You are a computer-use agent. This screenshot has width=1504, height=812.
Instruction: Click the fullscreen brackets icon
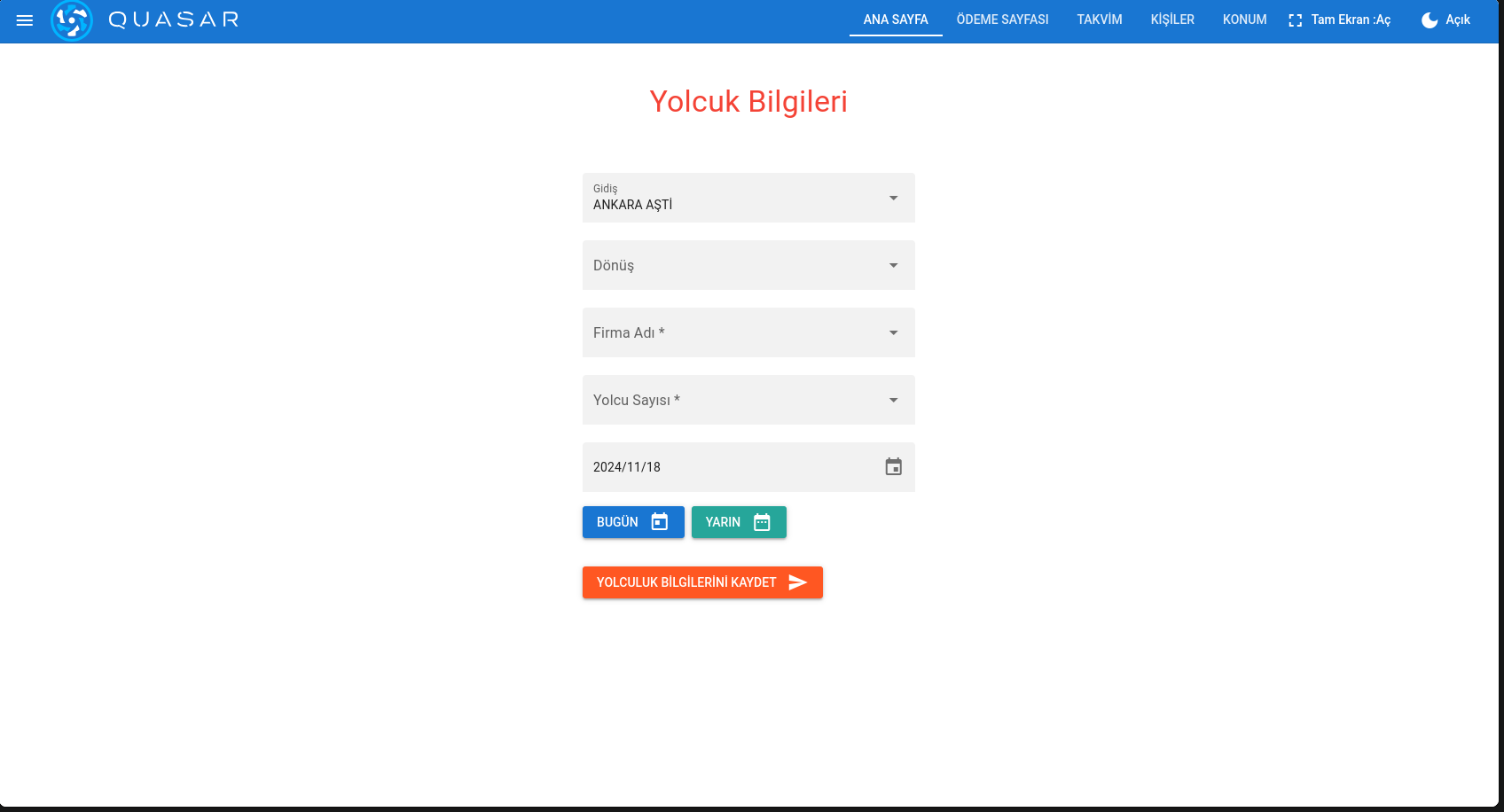tap(1296, 20)
